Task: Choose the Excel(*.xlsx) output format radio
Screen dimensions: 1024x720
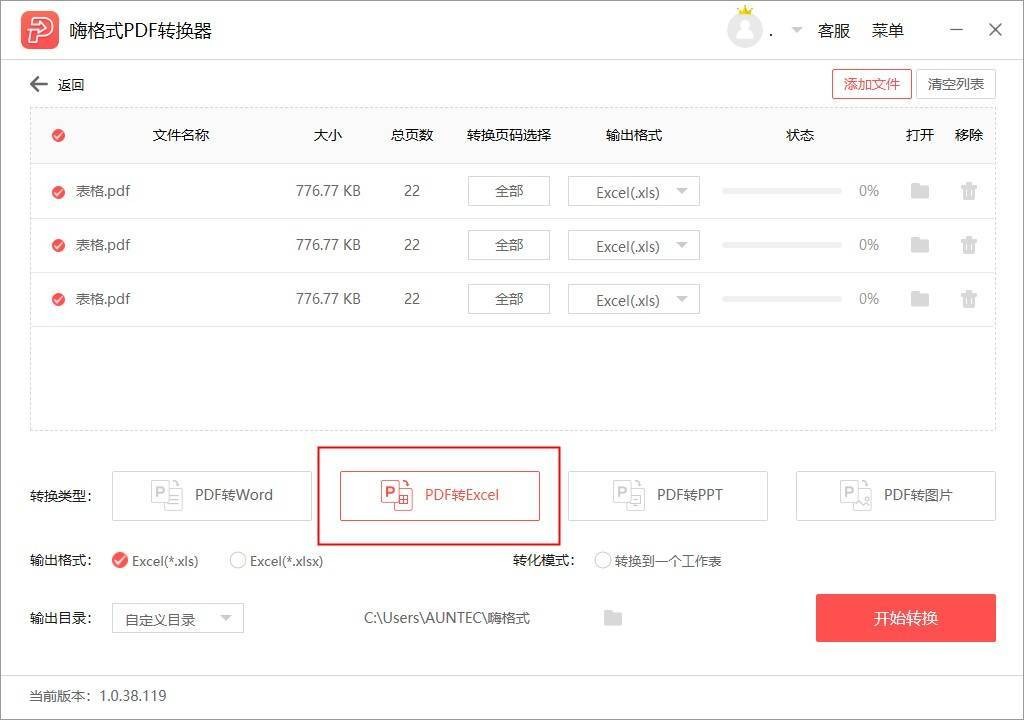Action: point(238,560)
